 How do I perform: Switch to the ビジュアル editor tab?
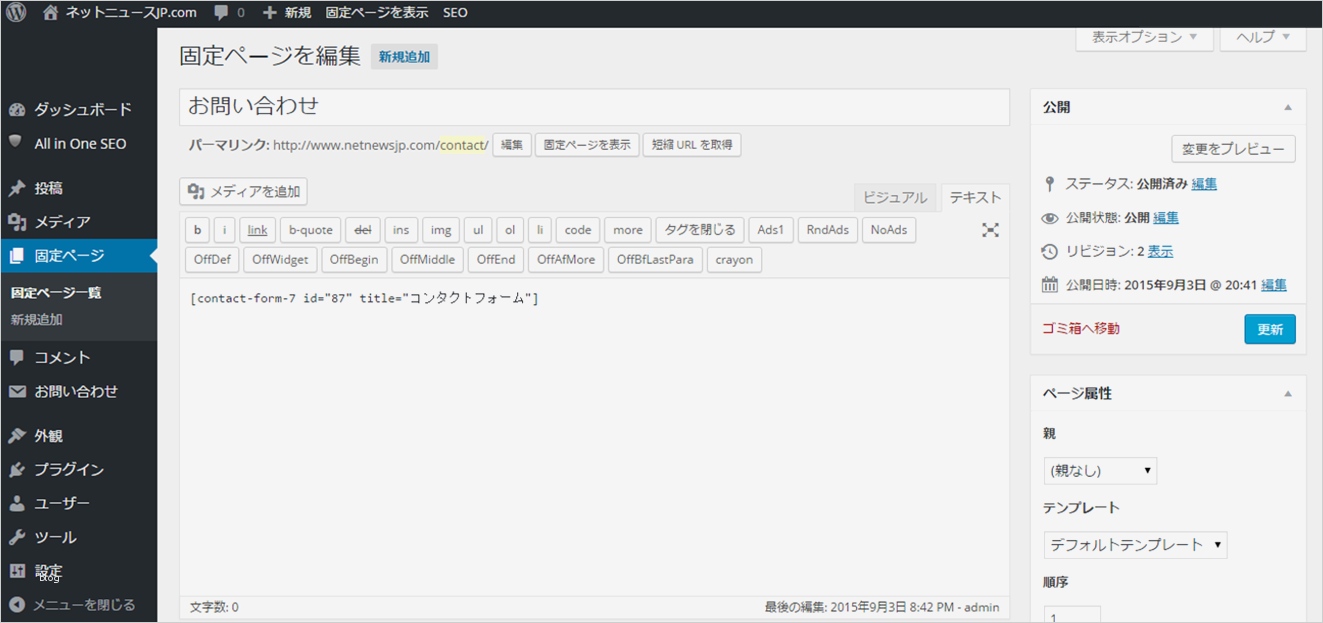click(895, 198)
